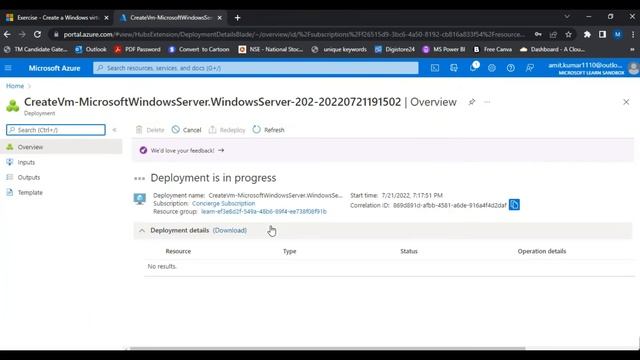
Task: Focus the left menu Search (Ctrl+/) box
Action: click(56, 130)
